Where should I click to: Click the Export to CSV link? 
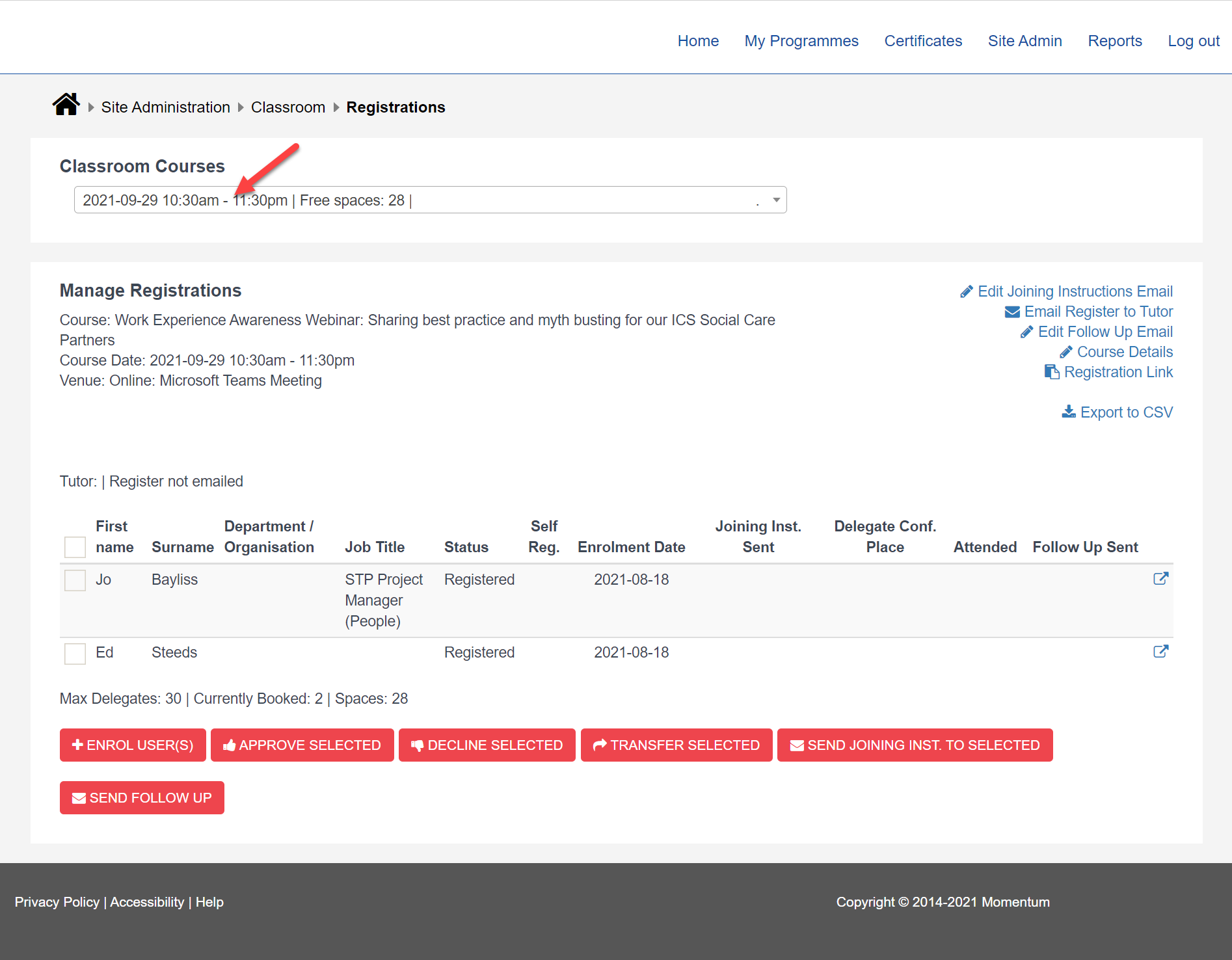tap(1127, 412)
